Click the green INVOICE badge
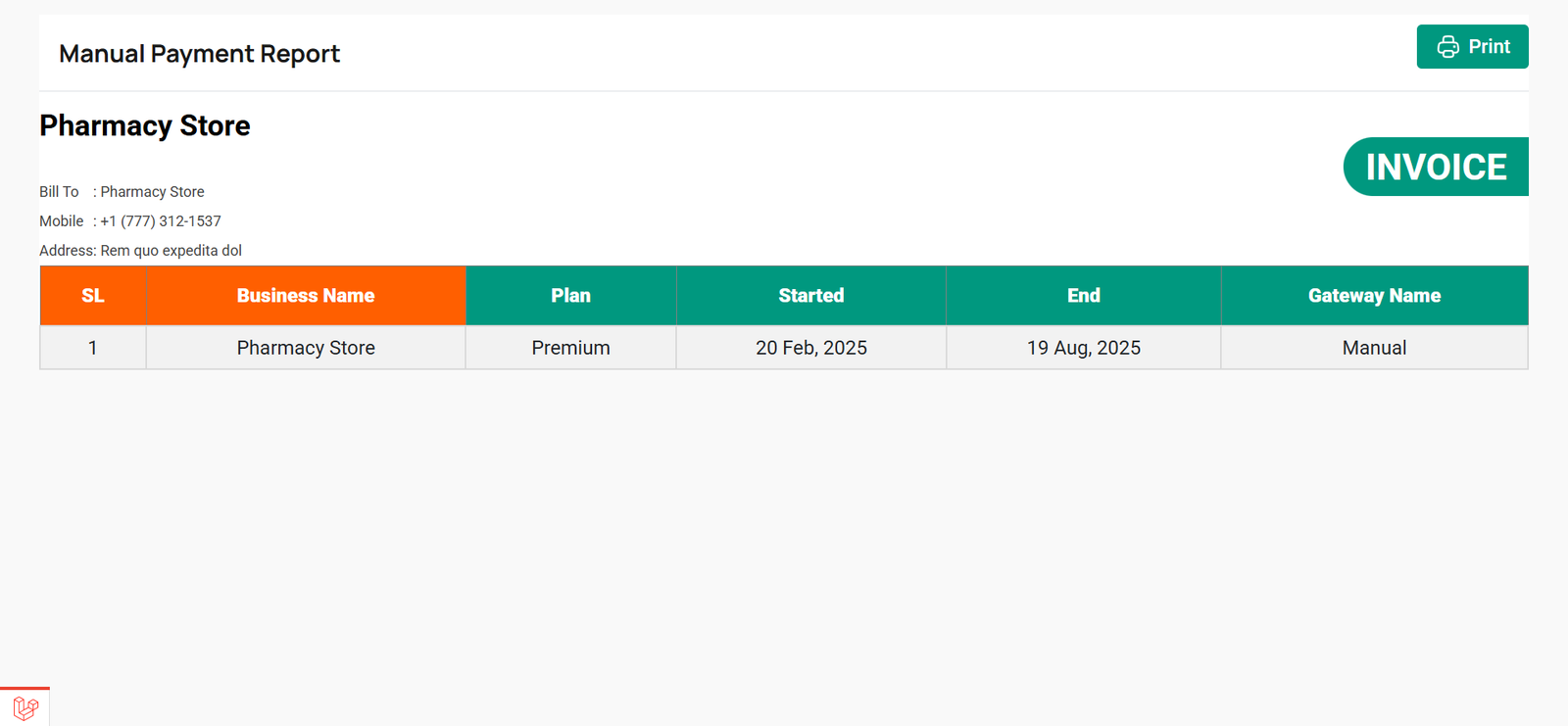 click(x=1436, y=167)
